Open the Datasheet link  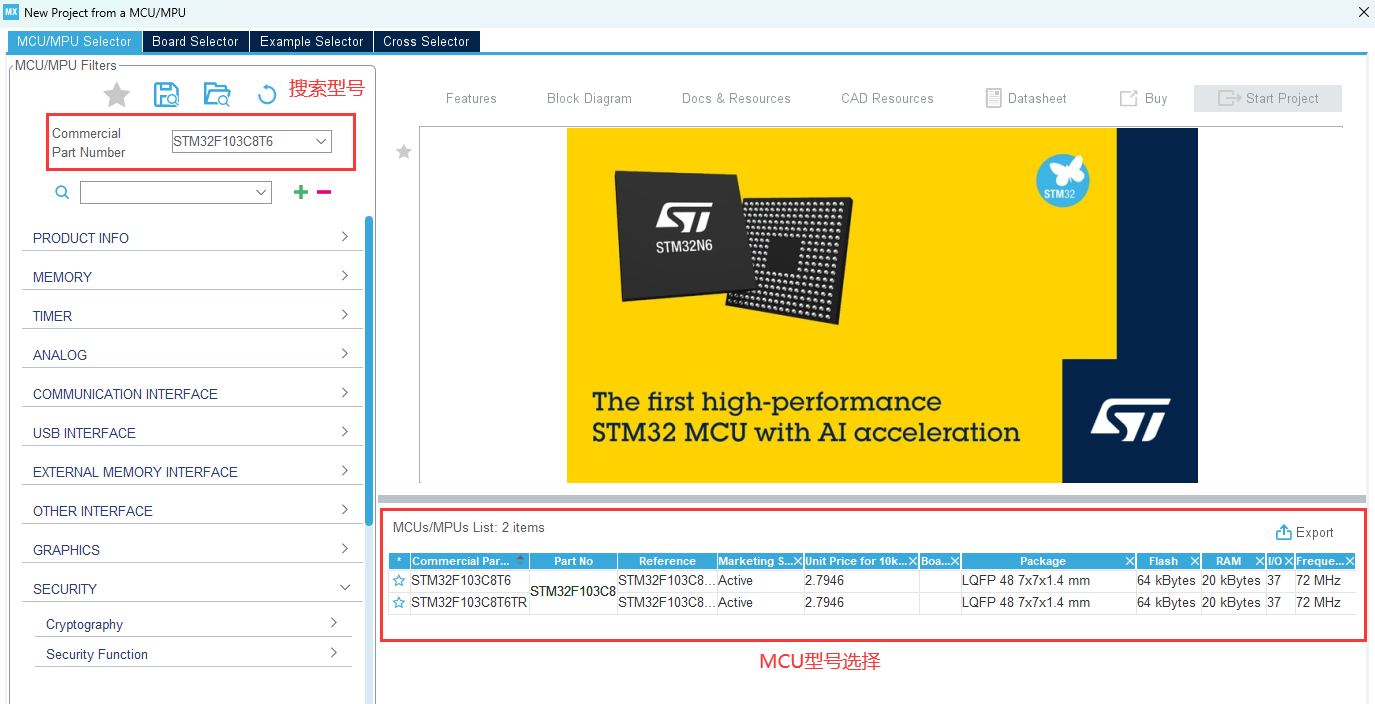[x=1026, y=98]
